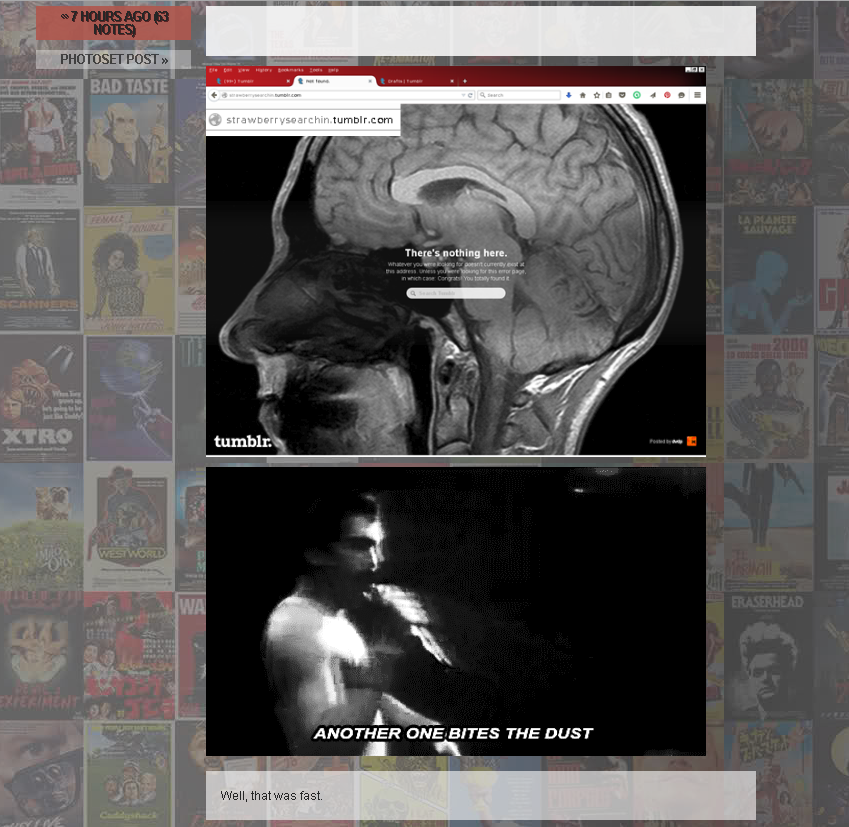This screenshot has height=827, width=849.
Task: Click the Pocket icon in Firefox's toolbar
Action: tap(622, 95)
